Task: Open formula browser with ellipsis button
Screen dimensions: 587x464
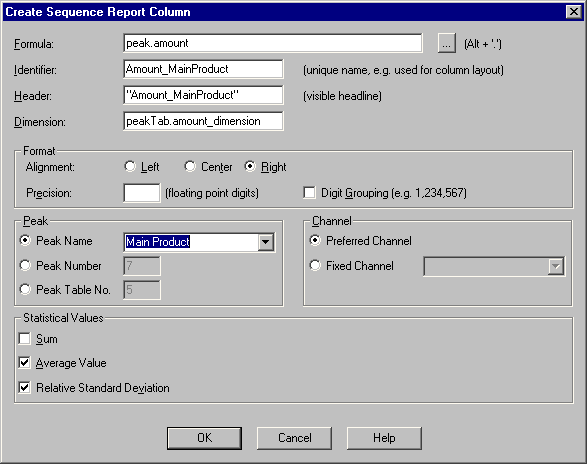Action: (446, 43)
